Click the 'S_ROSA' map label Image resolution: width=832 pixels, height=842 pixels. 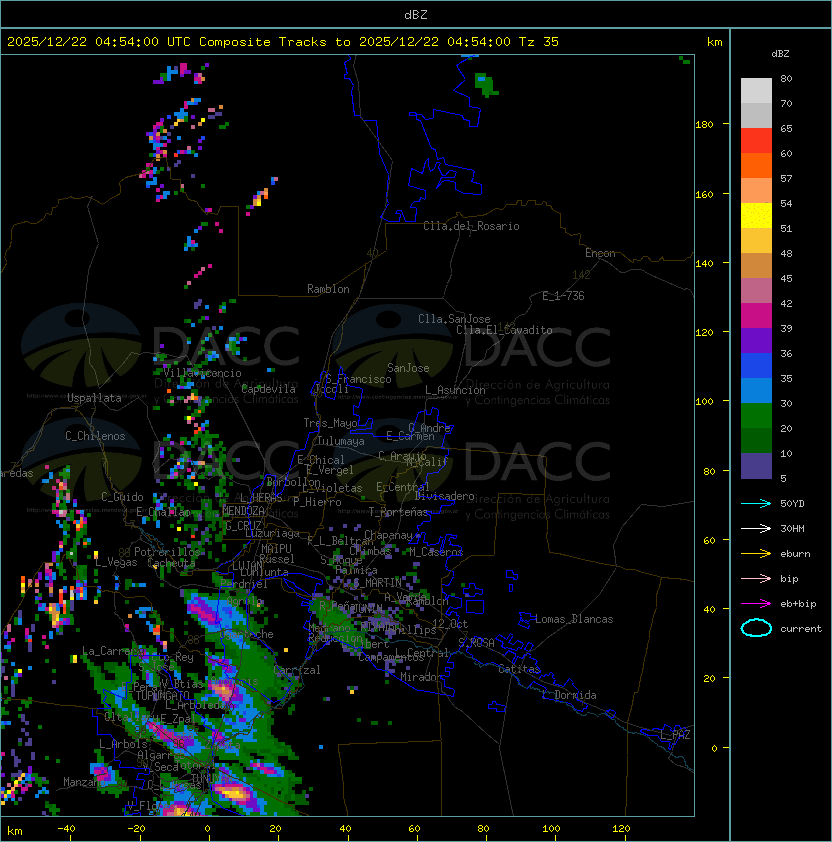(x=476, y=643)
